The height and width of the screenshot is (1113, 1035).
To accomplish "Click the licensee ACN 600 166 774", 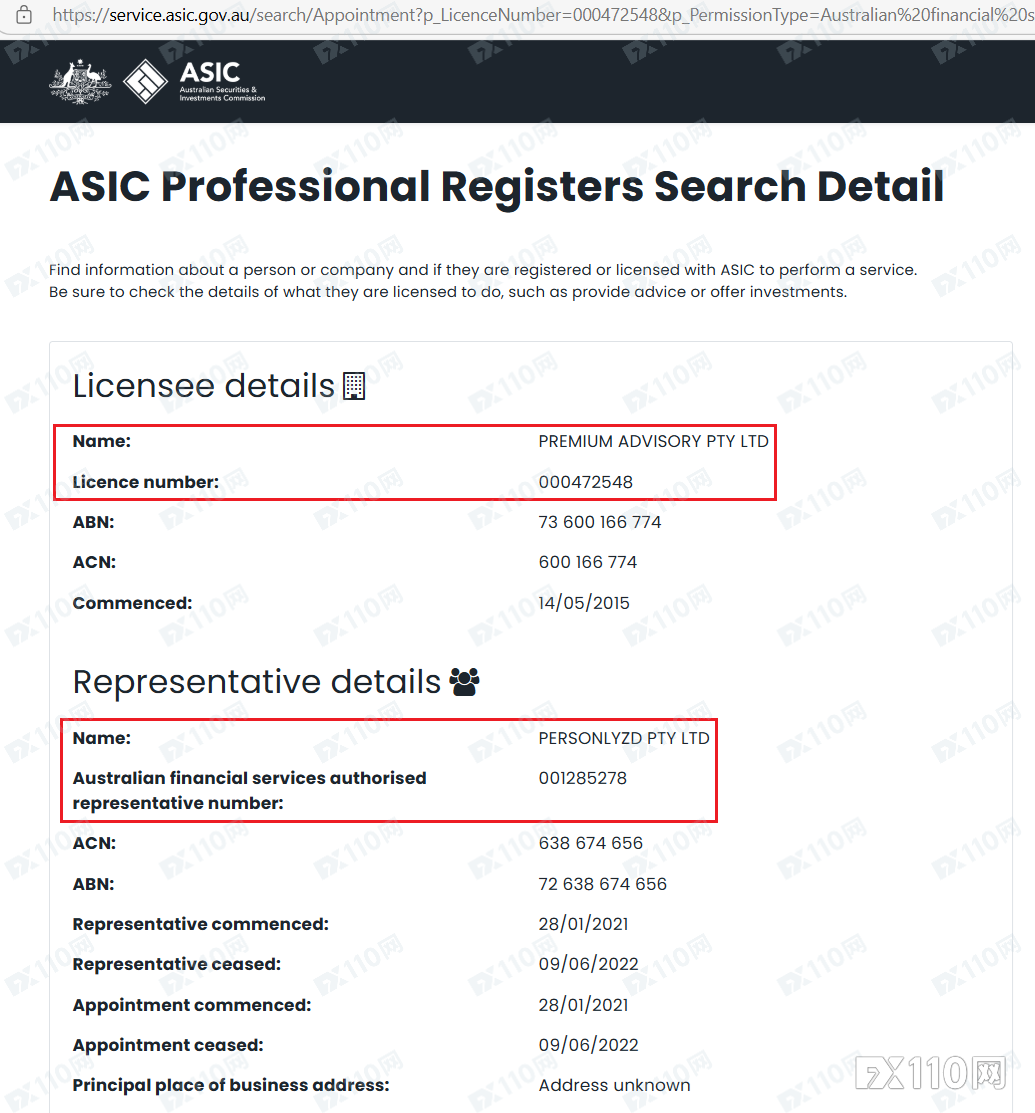I will (x=588, y=562).
